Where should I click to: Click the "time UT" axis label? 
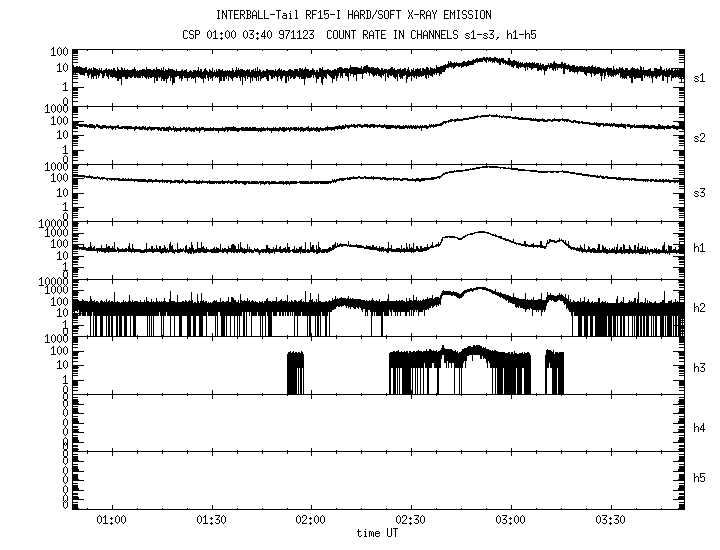[x=381, y=534]
